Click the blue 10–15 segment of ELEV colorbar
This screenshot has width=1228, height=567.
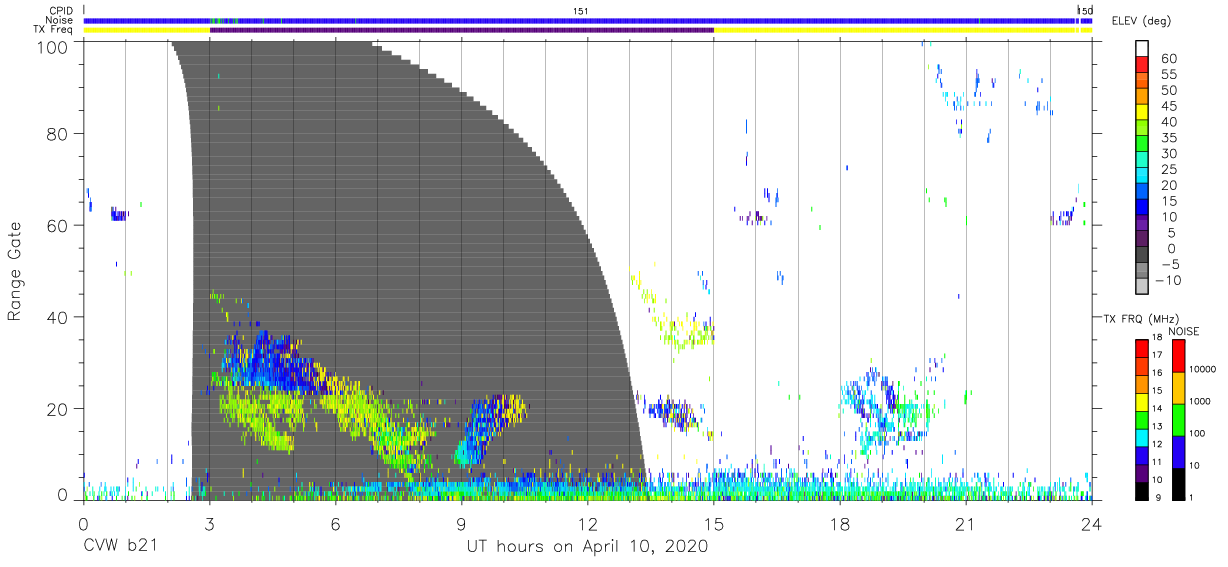[x=1142, y=207]
